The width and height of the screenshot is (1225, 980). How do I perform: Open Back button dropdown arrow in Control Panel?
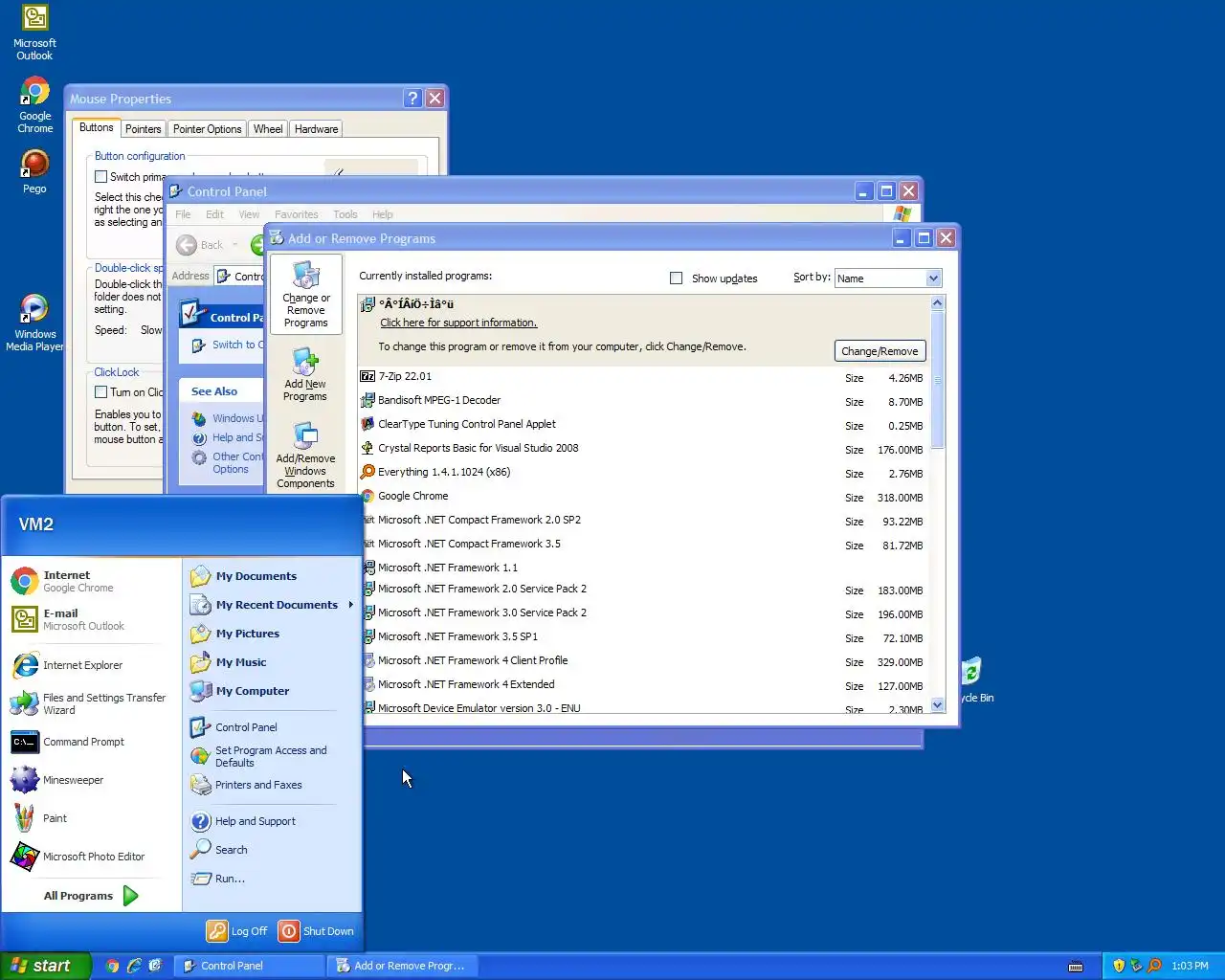(235, 245)
